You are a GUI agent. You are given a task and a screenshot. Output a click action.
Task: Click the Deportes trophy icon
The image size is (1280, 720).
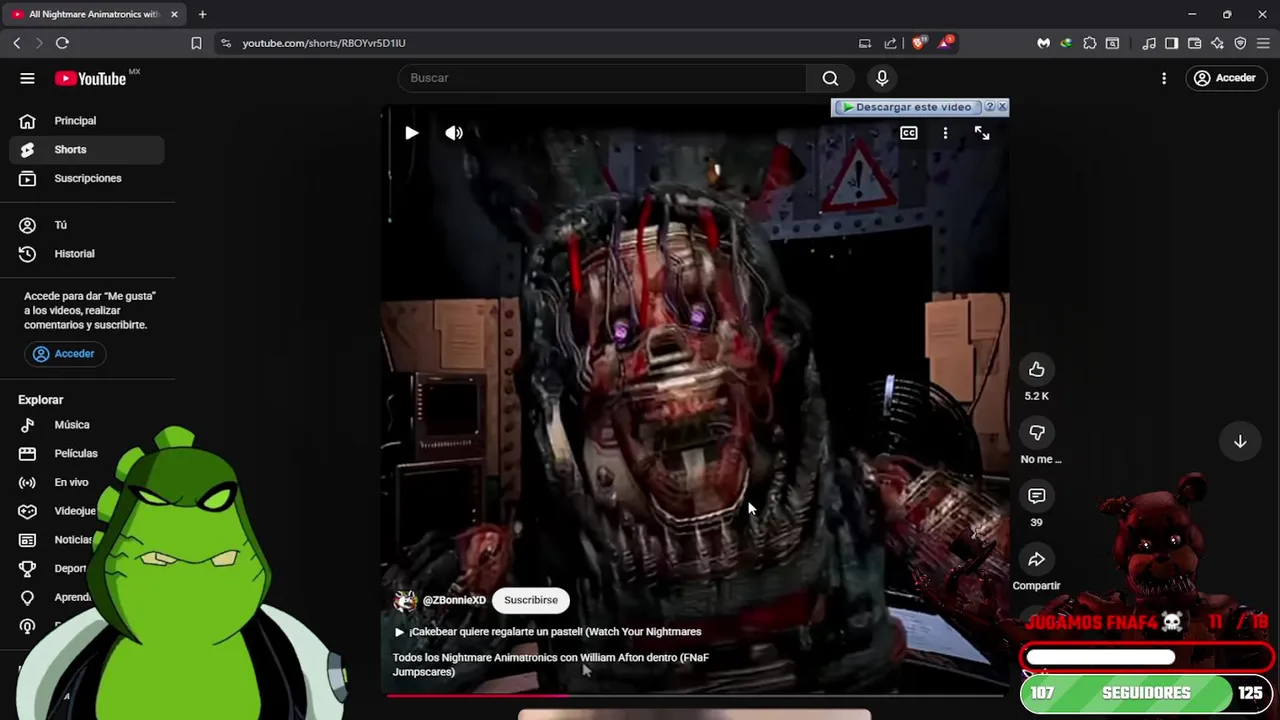click(27, 568)
